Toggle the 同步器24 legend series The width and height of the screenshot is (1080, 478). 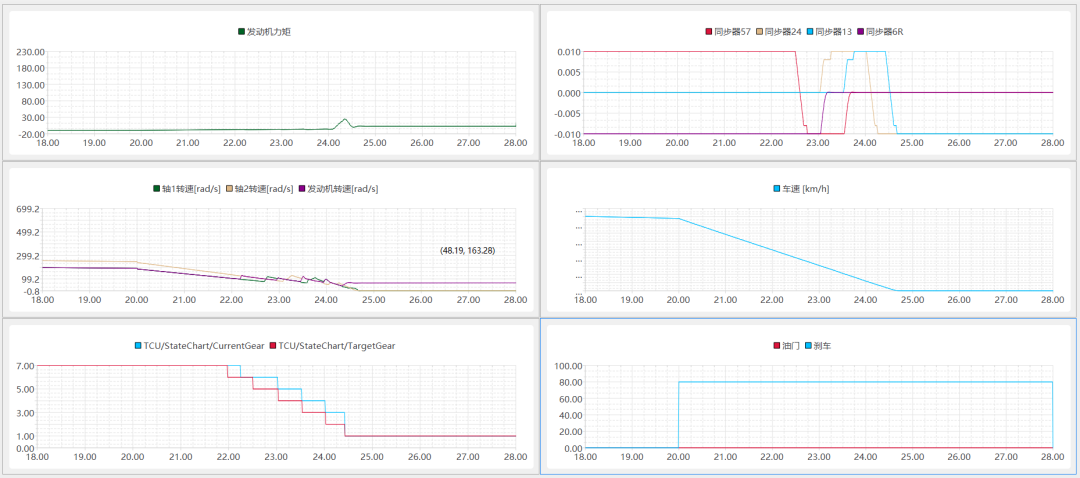pyautogui.click(x=779, y=31)
